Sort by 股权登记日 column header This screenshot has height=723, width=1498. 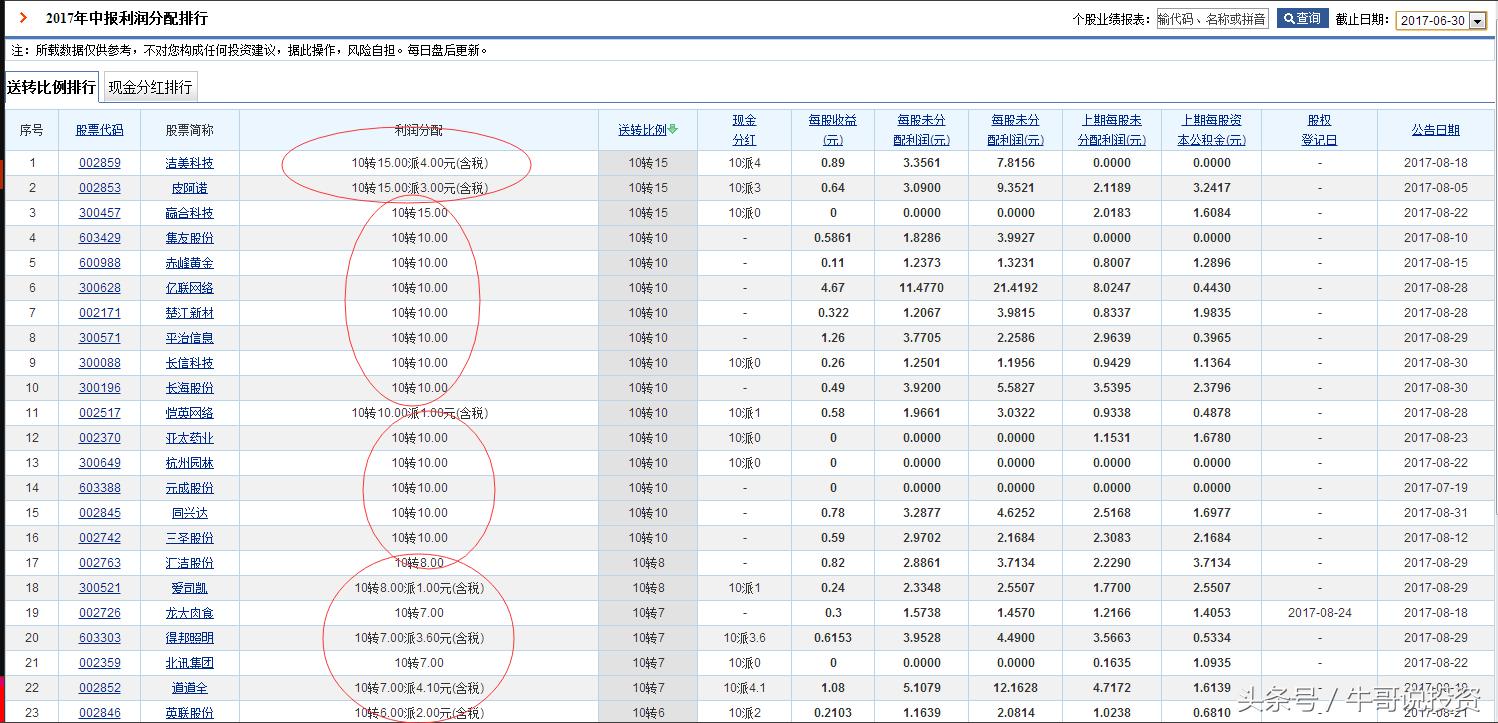pos(1319,130)
